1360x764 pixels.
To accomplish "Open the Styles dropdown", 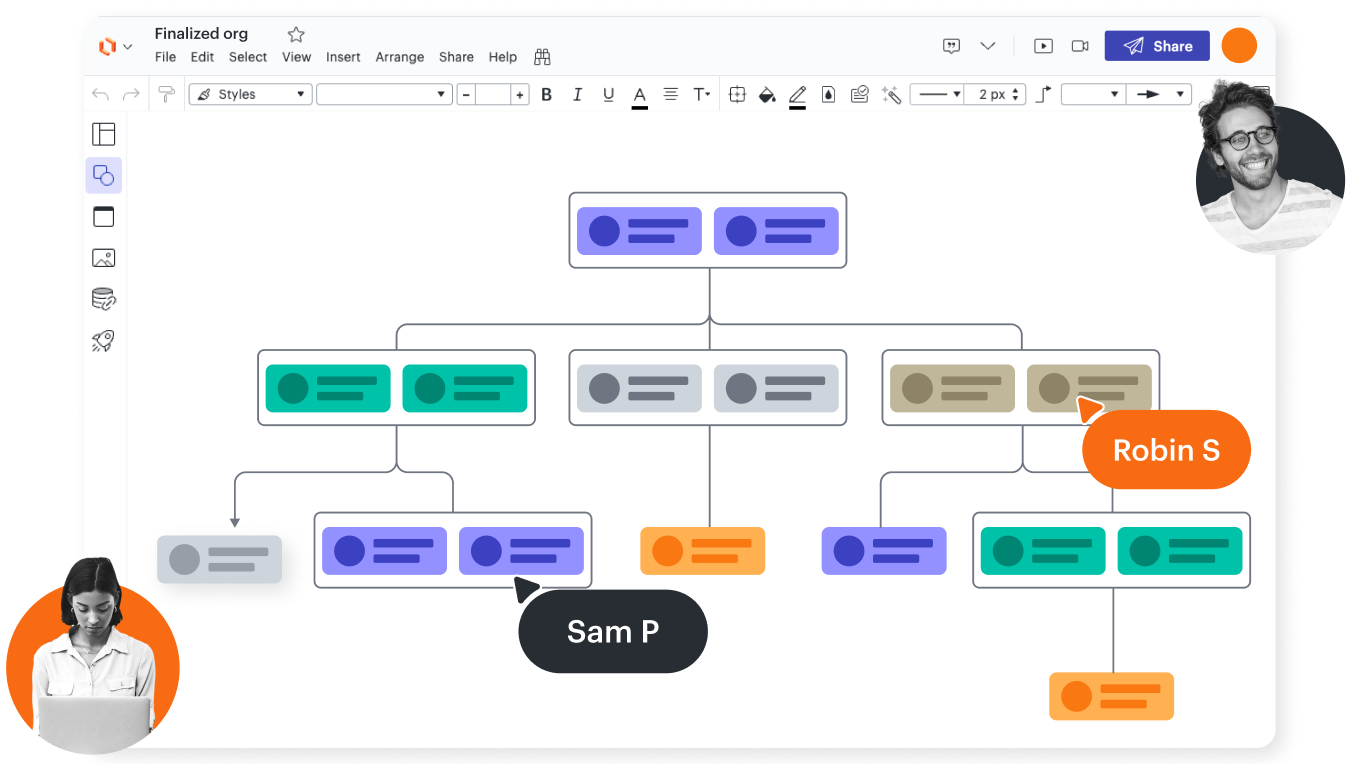I will tap(251, 94).
